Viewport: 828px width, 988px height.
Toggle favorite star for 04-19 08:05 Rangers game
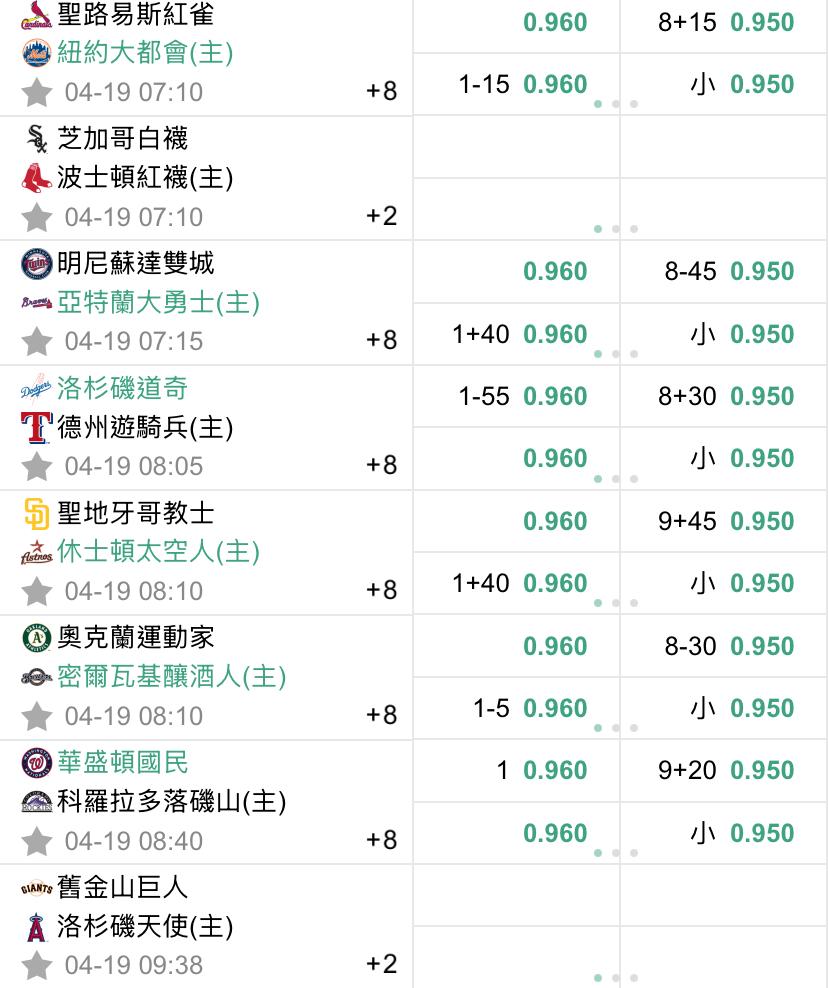tap(37, 466)
